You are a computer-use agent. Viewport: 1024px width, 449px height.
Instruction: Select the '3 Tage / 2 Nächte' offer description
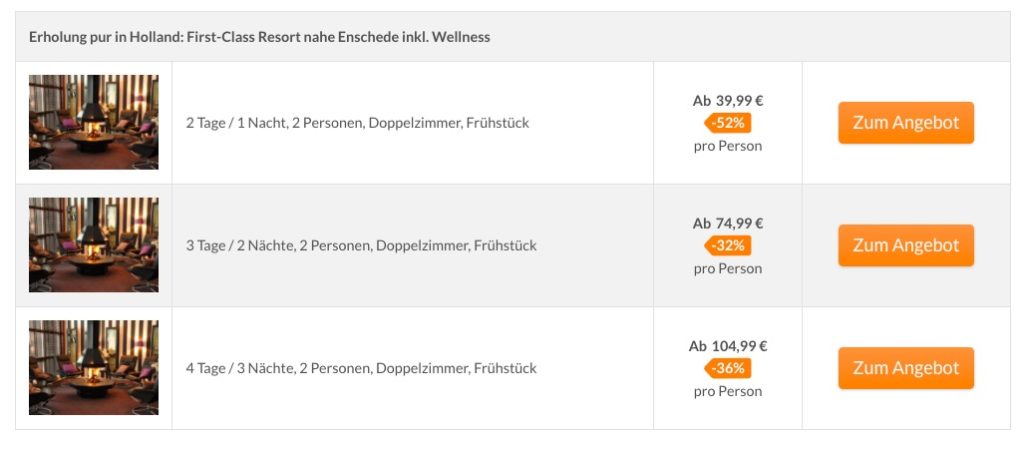361,245
